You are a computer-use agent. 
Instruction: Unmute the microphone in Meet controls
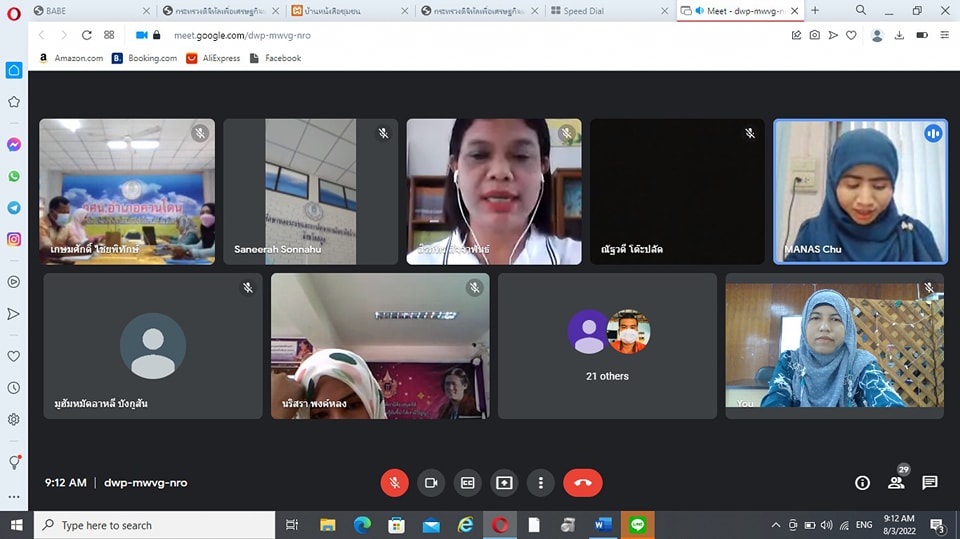[394, 482]
